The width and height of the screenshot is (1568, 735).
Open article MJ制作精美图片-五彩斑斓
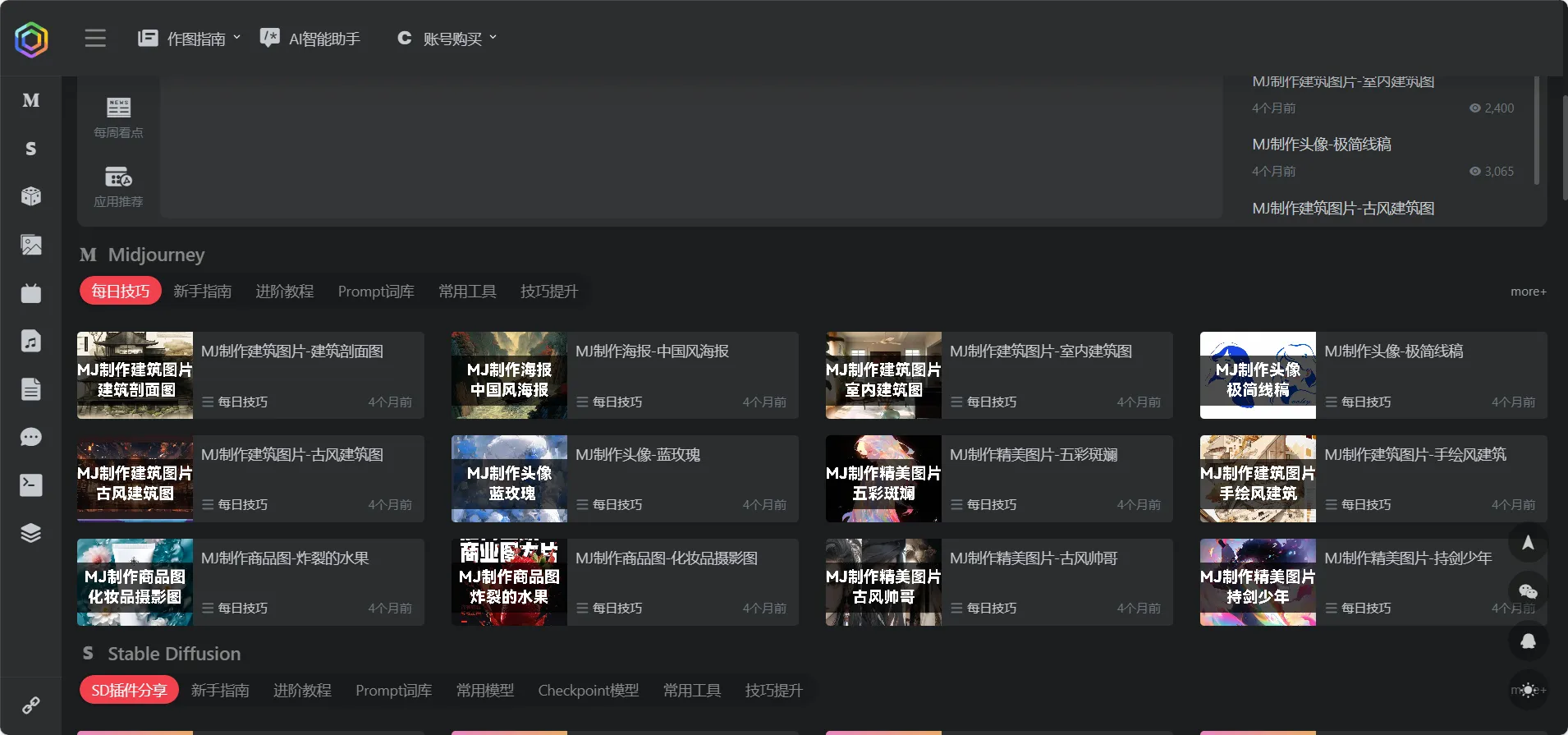click(x=1034, y=455)
